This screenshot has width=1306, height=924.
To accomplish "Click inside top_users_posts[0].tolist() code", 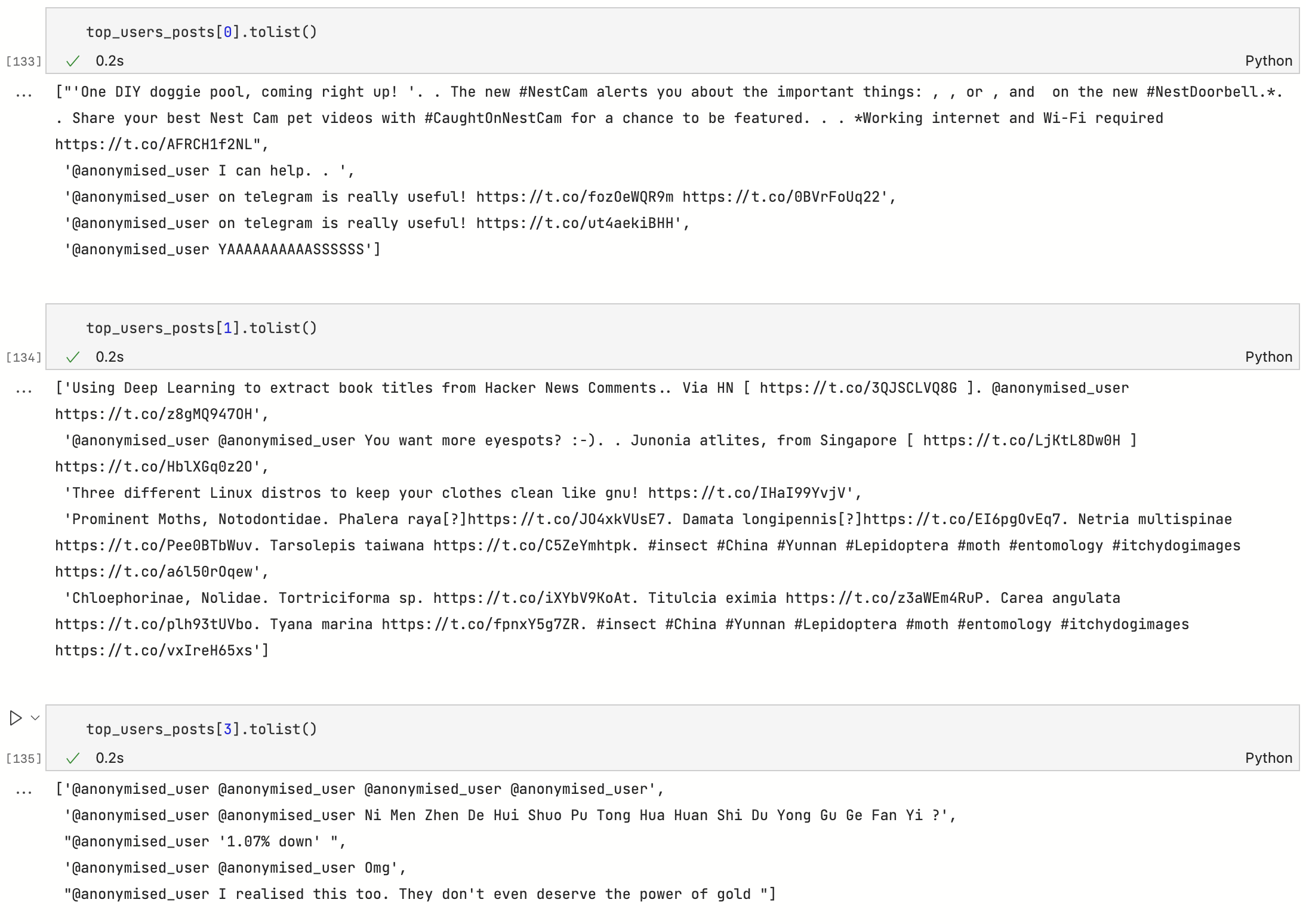I will point(202,32).
